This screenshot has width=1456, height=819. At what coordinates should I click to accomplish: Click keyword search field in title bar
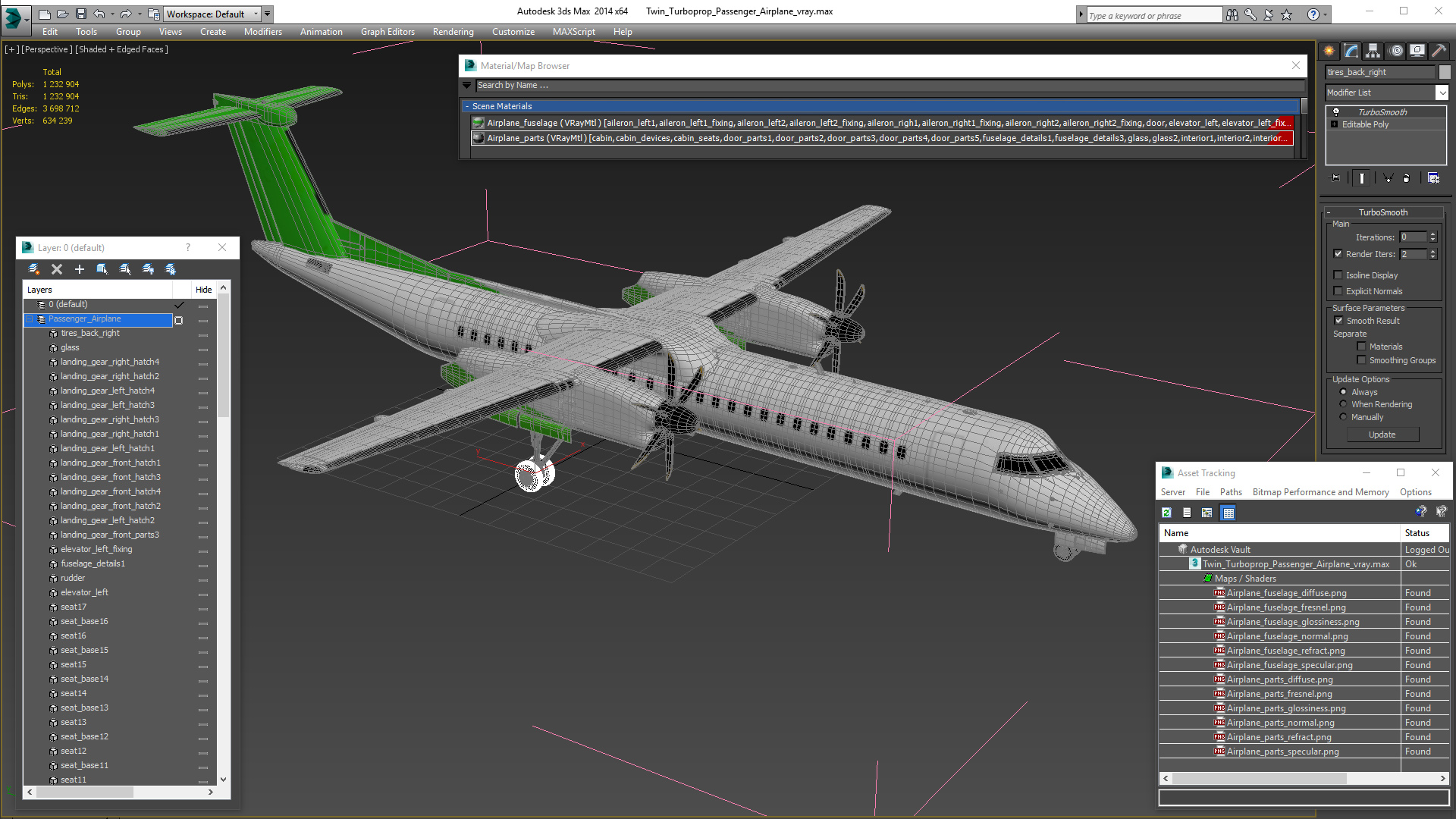(1154, 15)
